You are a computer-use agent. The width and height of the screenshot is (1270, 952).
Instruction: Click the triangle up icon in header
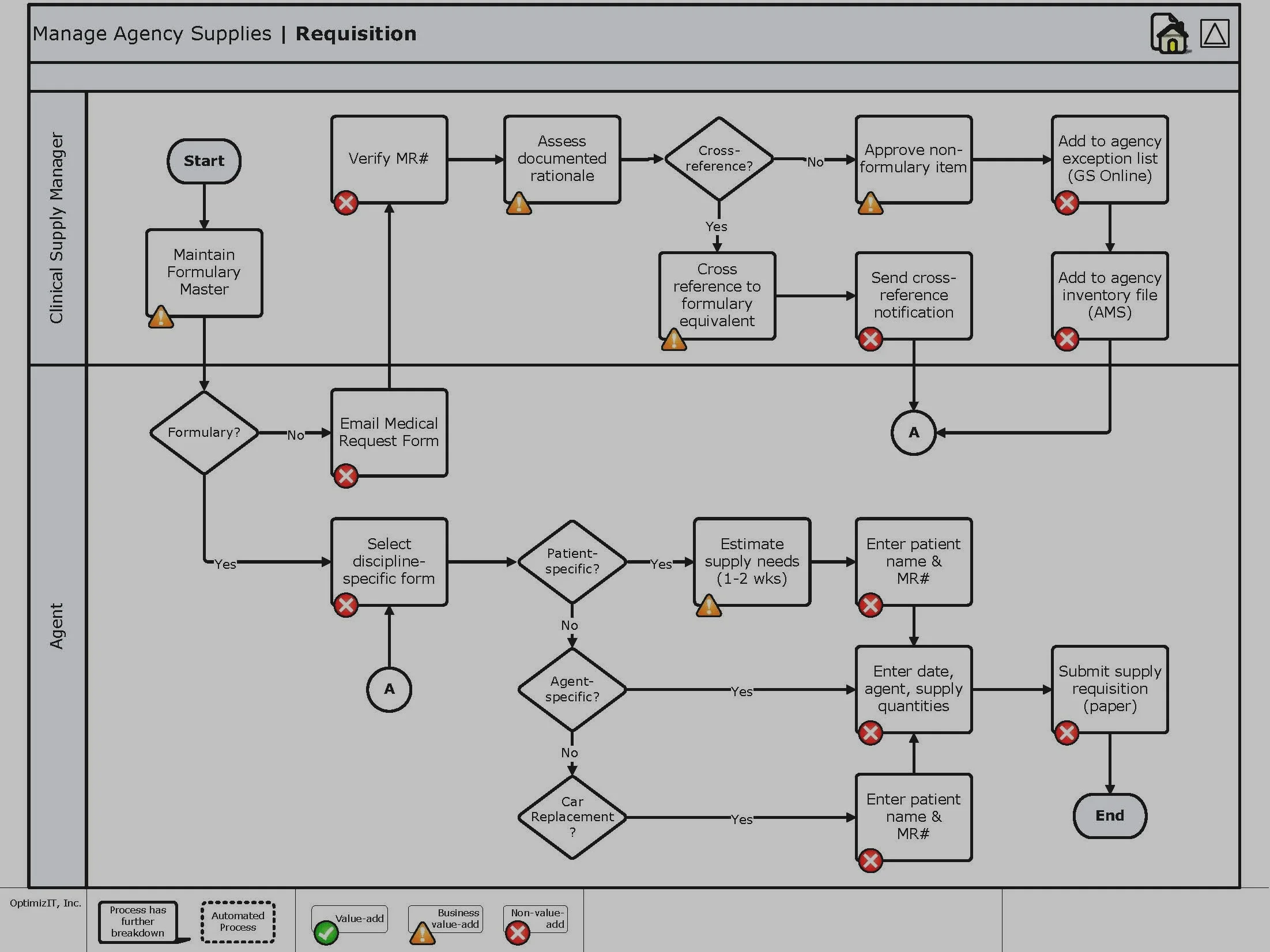point(1214,33)
